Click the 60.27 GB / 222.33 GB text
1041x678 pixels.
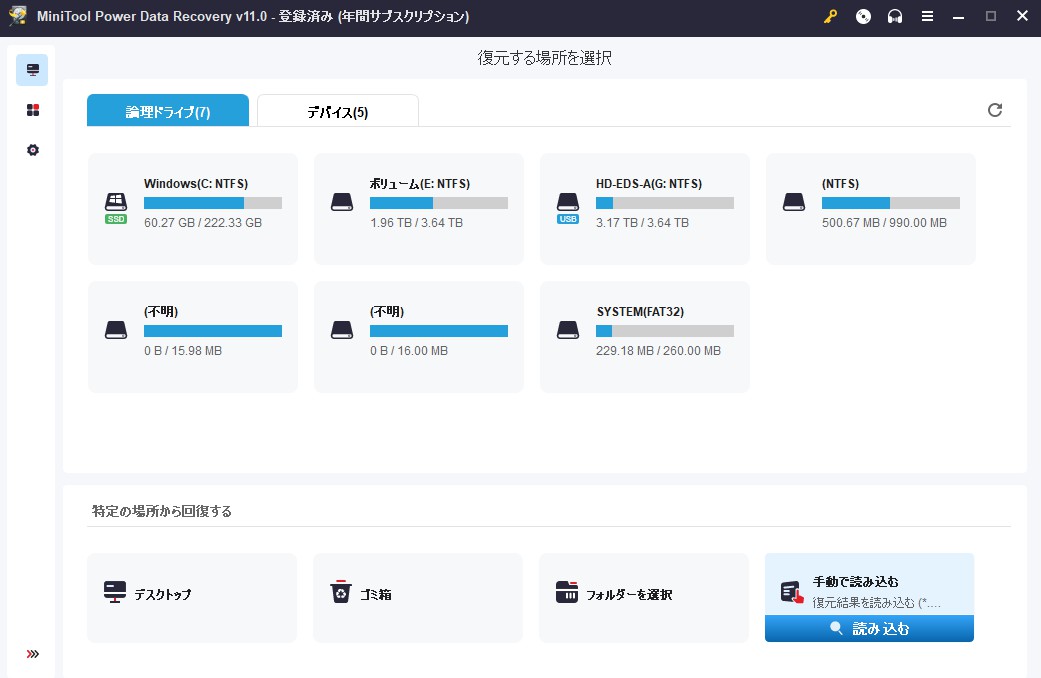click(203, 223)
